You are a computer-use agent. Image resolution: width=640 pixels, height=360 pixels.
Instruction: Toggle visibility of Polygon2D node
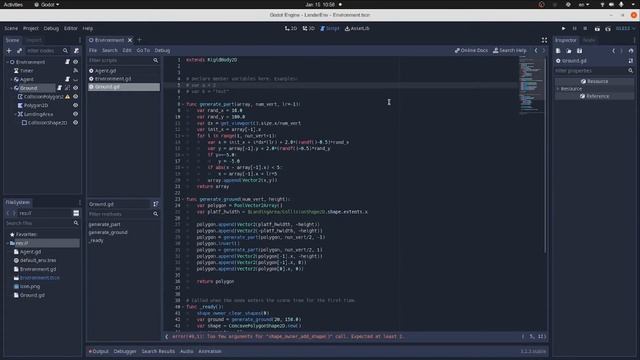[x=76, y=105]
